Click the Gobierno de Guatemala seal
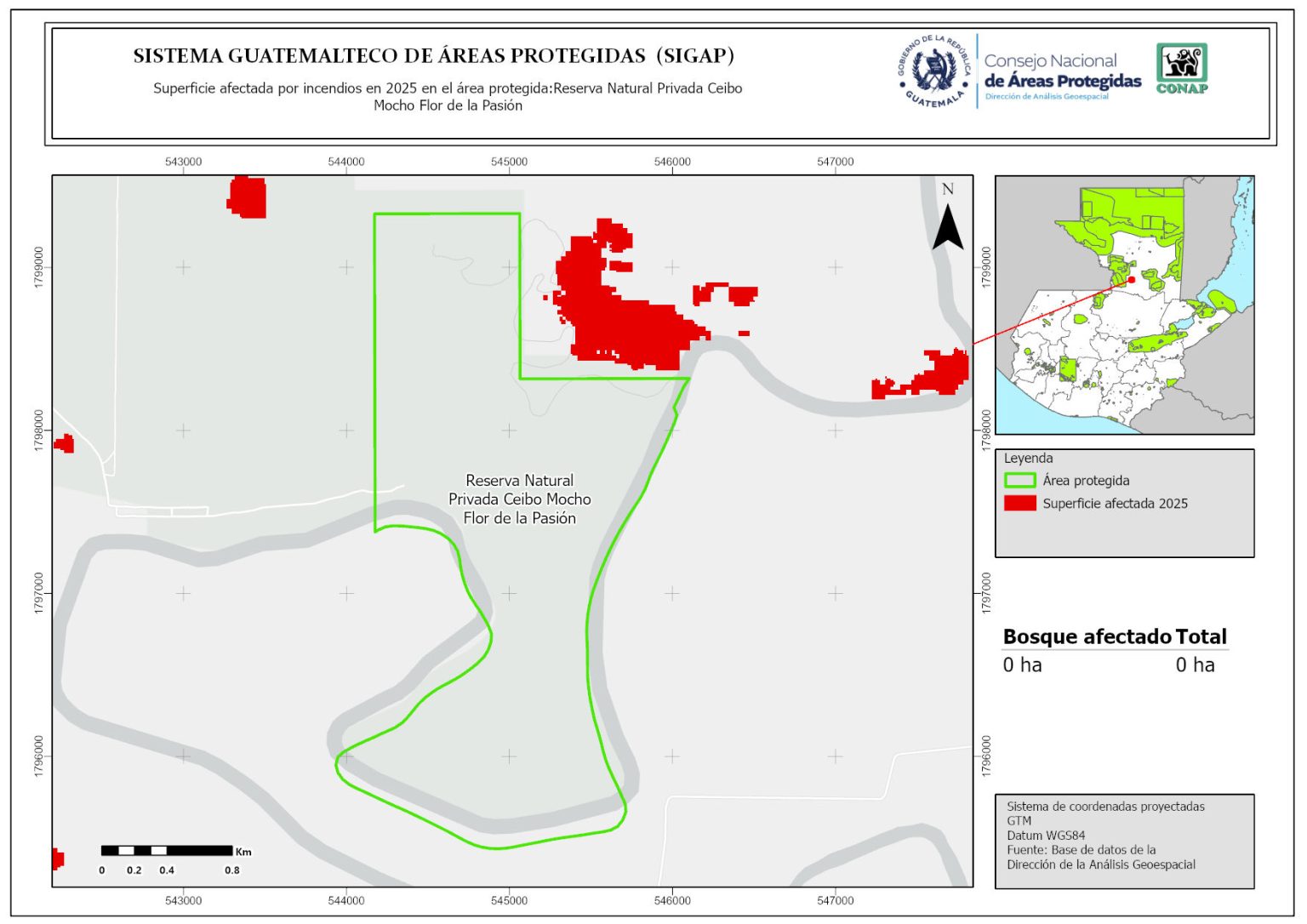The image size is (1307, 924). [934, 71]
